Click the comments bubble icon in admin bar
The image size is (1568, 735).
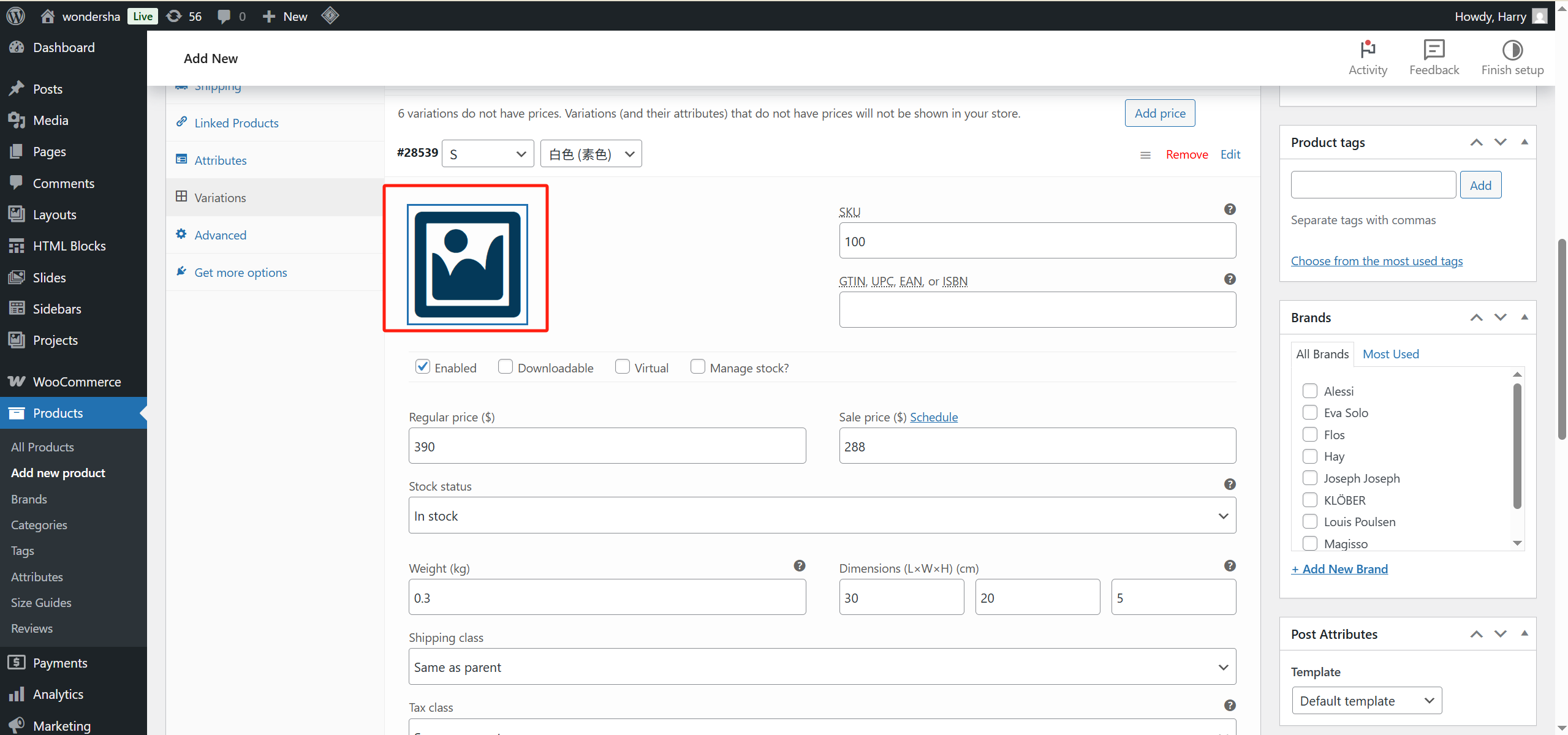224,16
